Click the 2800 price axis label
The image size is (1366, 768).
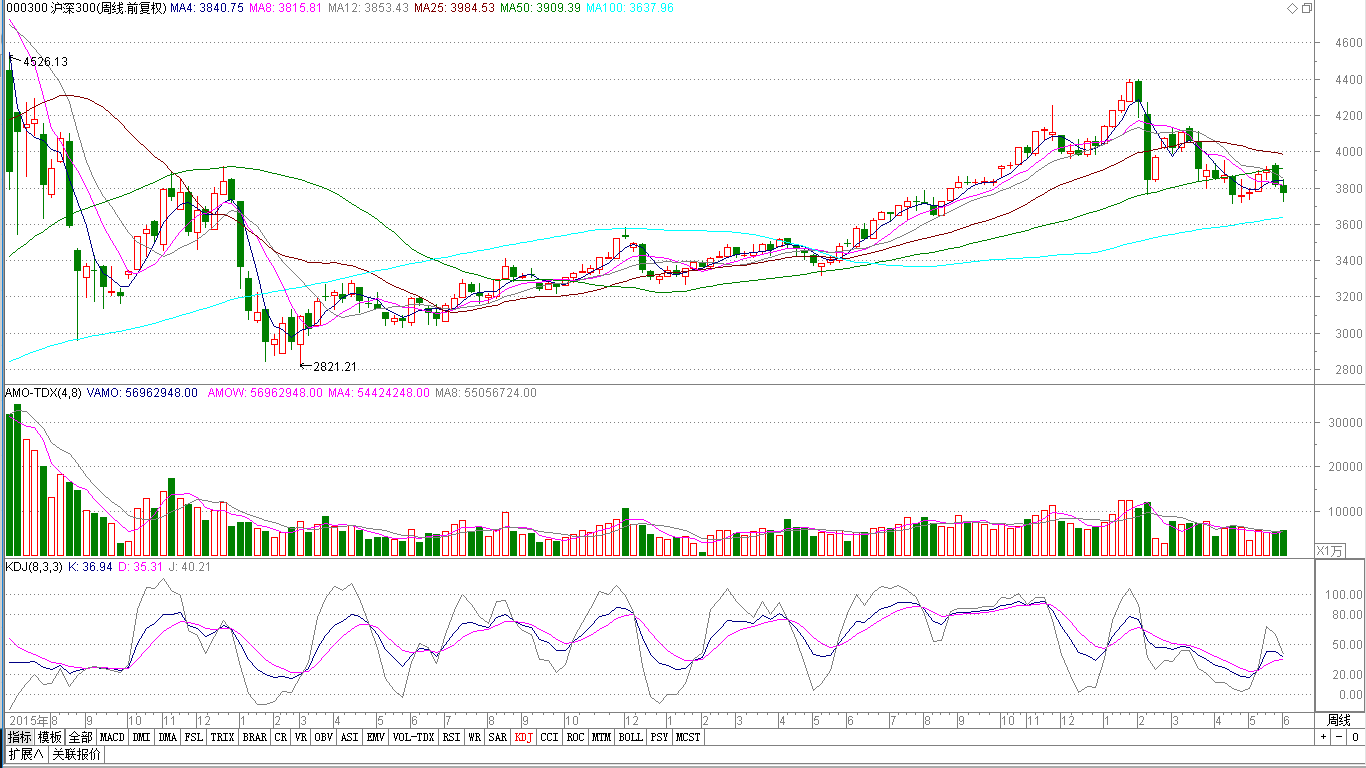[1348, 370]
